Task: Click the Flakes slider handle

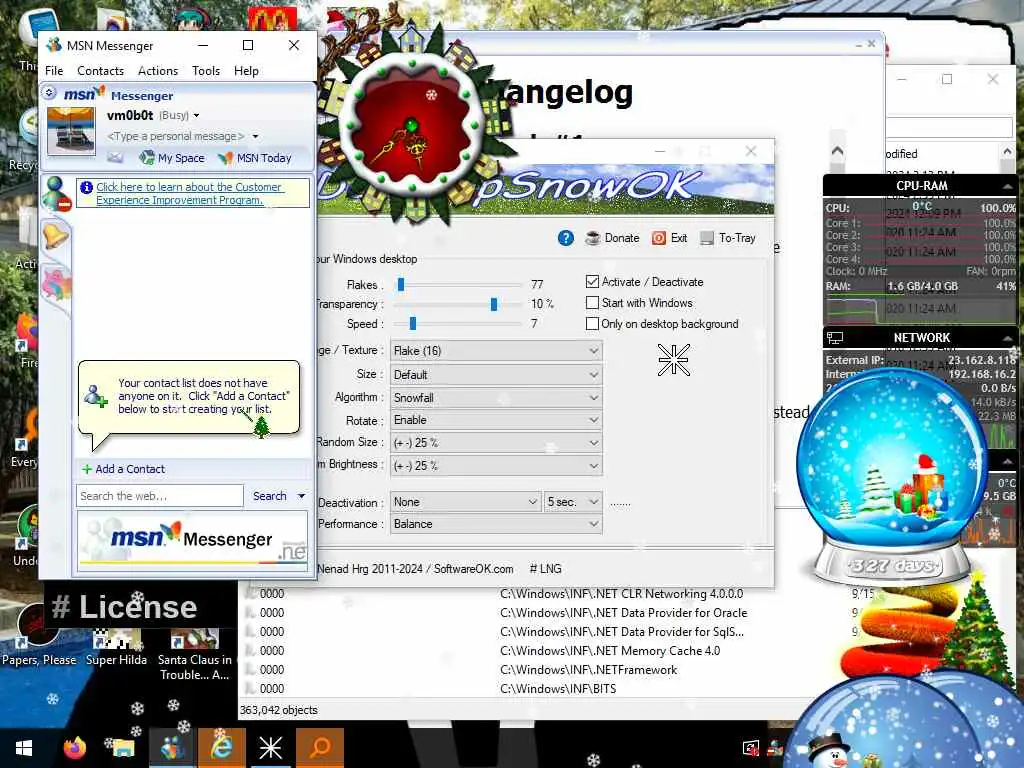Action: 401,284
